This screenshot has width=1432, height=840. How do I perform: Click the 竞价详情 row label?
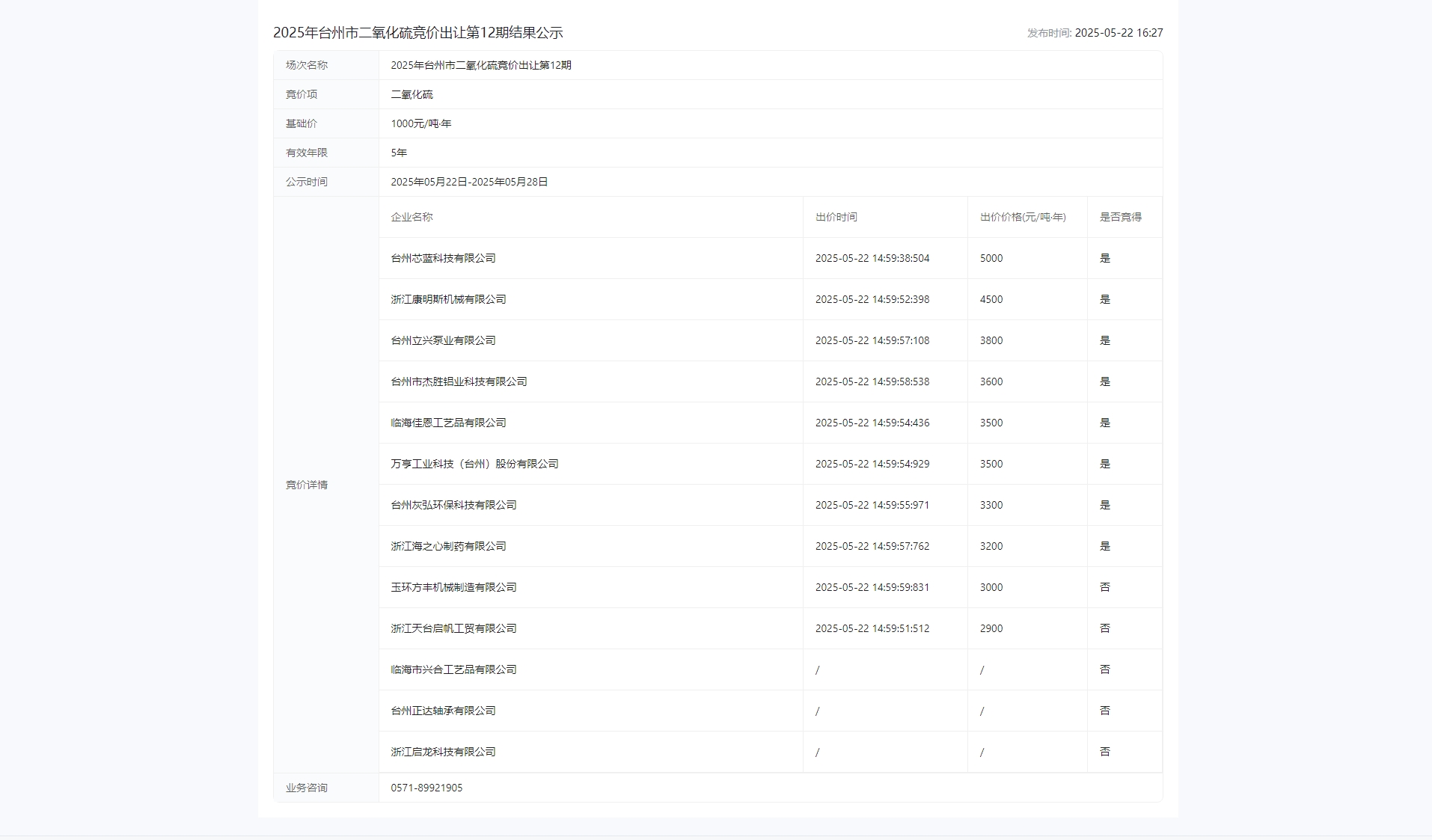[306, 485]
